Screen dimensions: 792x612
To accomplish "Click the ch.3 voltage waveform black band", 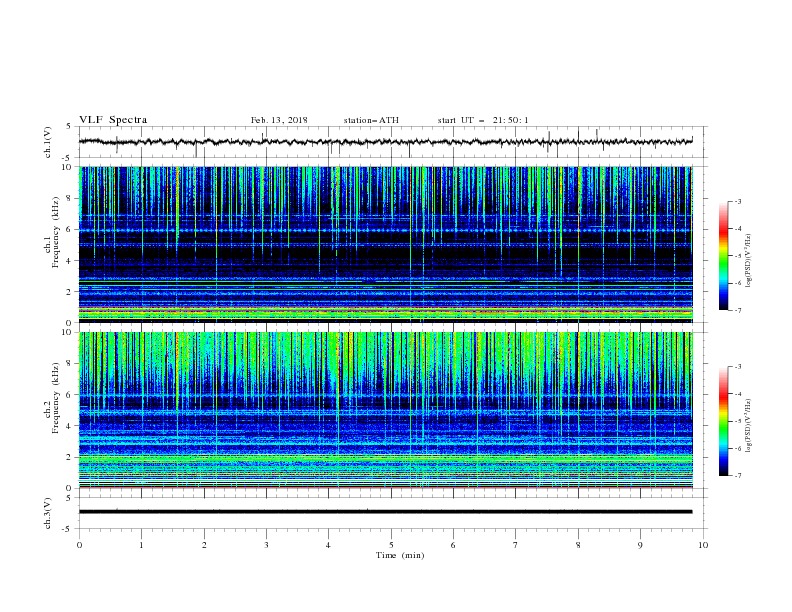I will 385,512.
